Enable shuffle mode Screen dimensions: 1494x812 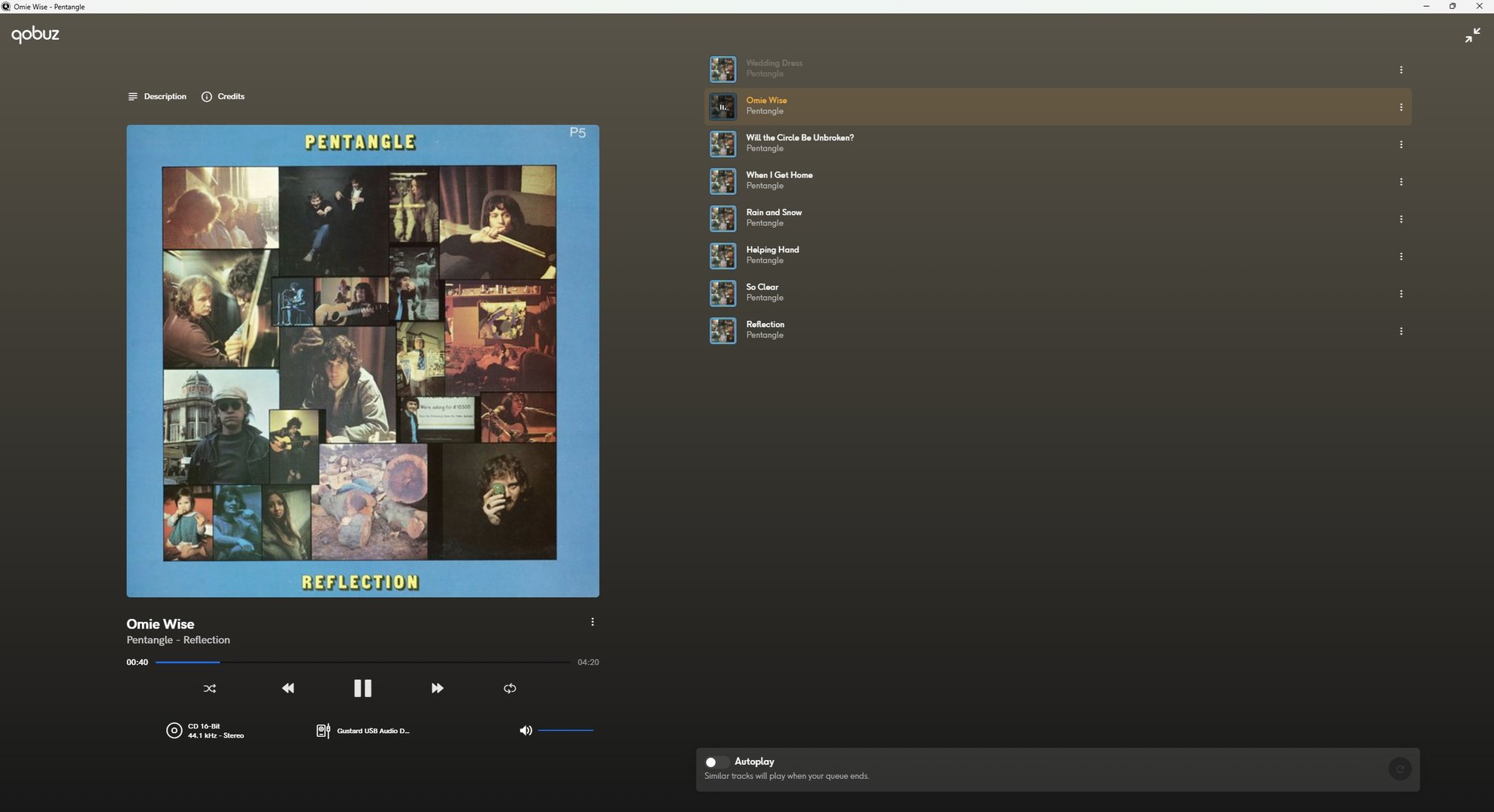point(210,688)
